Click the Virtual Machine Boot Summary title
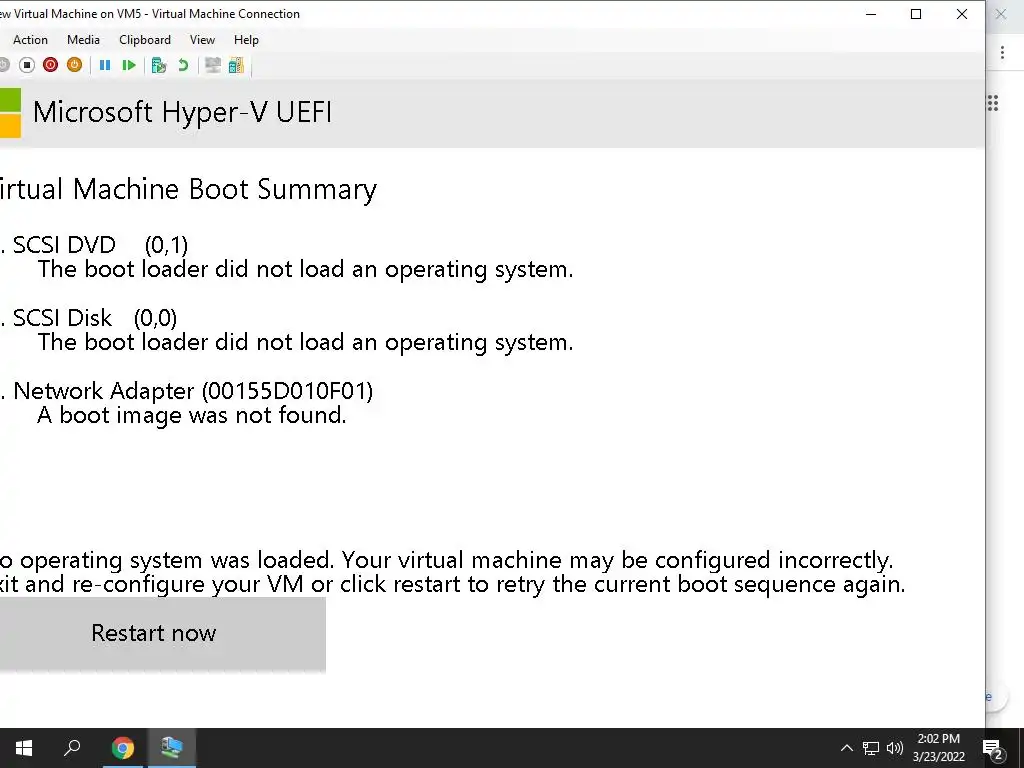The width and height of the screenshot is (1024, 768). click(x=188, y=189)
